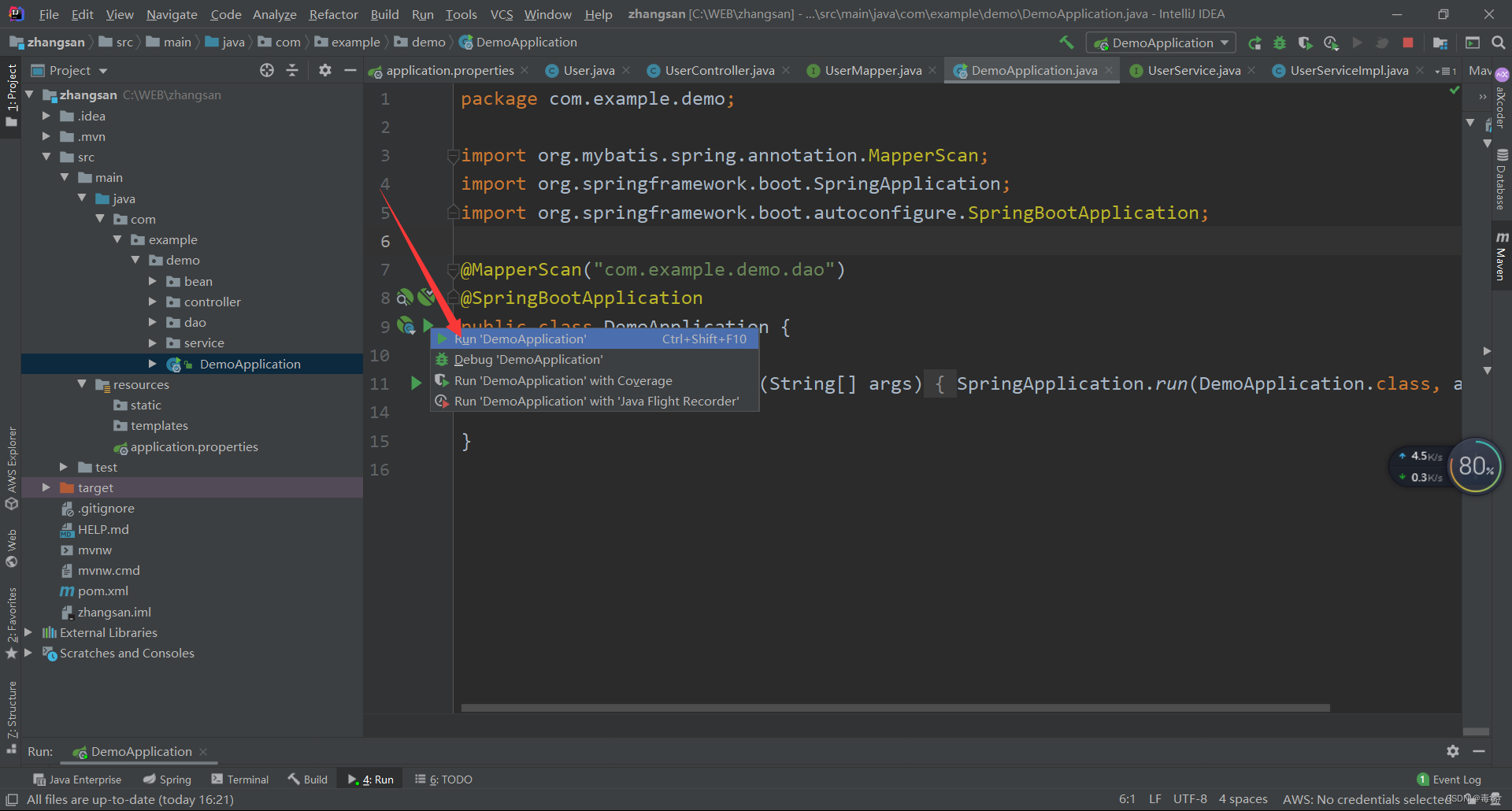Open the VCS menu
Screen dimensions: 1512x811
click(x=502, y=14)
